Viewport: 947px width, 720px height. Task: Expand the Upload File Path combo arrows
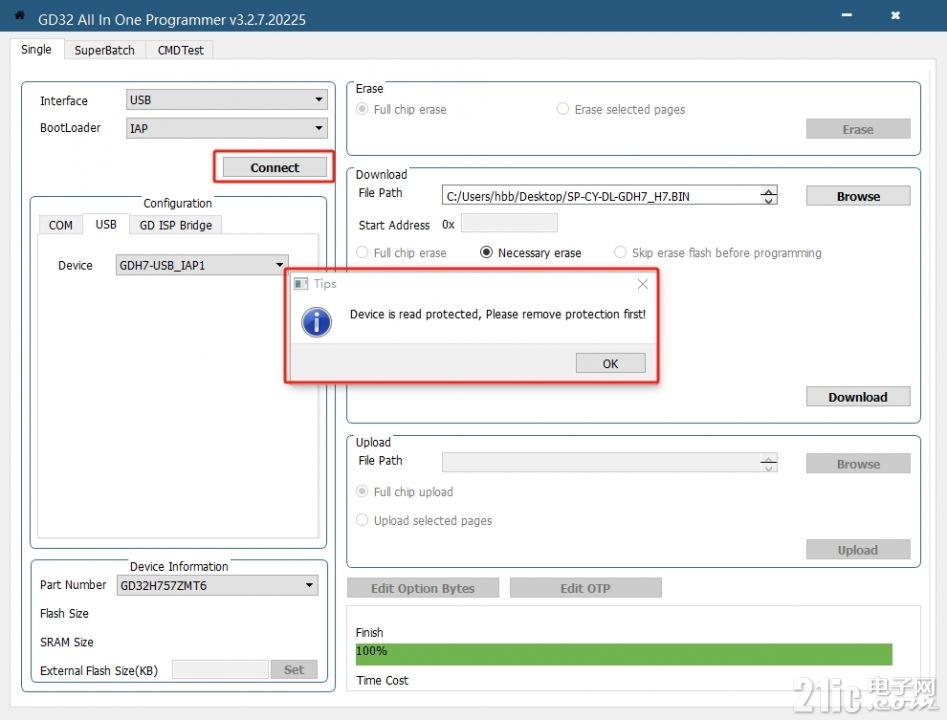(x=768, y=463)
